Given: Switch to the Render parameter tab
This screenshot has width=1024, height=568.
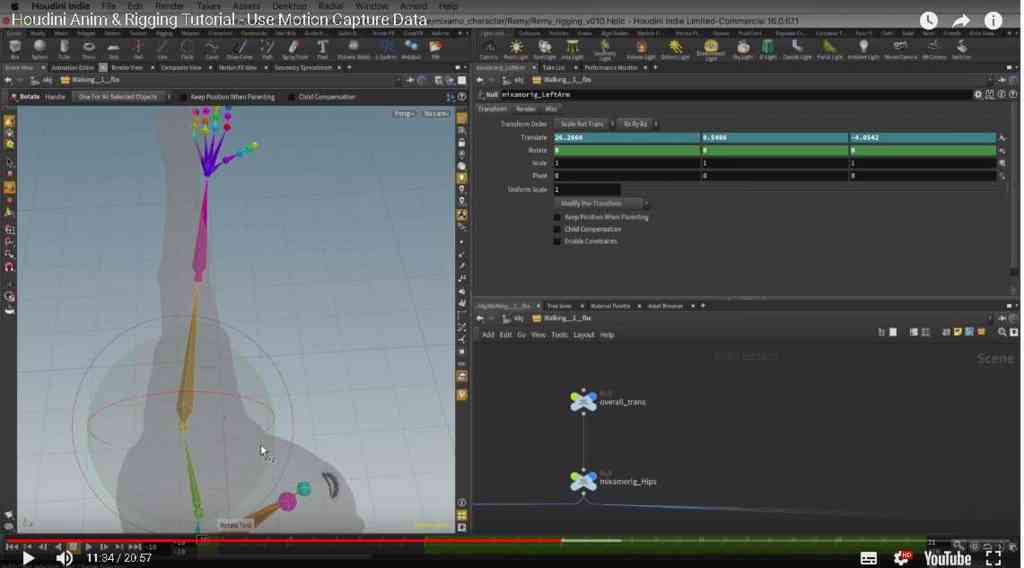Looking at the screenshot, I should (525, 109).
